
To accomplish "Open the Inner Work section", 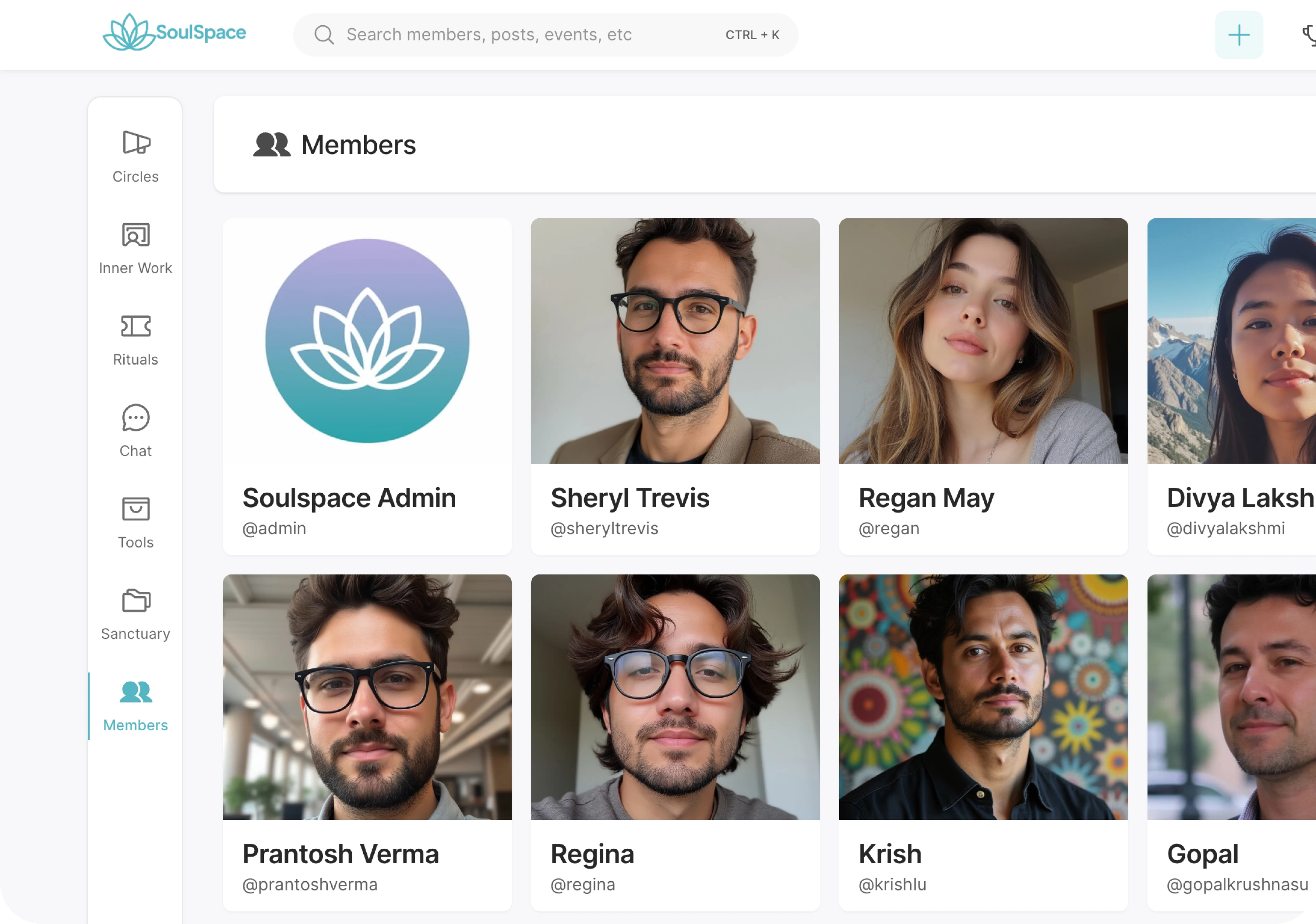I will click(x=135, y=235).
